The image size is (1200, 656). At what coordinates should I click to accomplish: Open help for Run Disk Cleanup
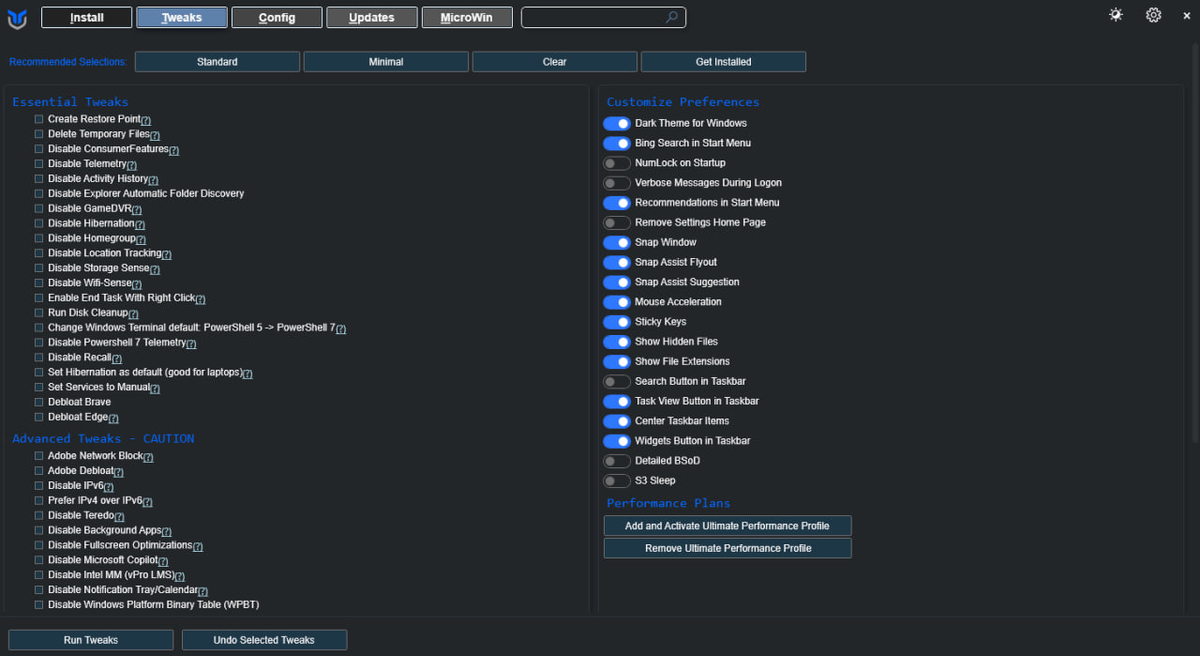click(133, 314)
